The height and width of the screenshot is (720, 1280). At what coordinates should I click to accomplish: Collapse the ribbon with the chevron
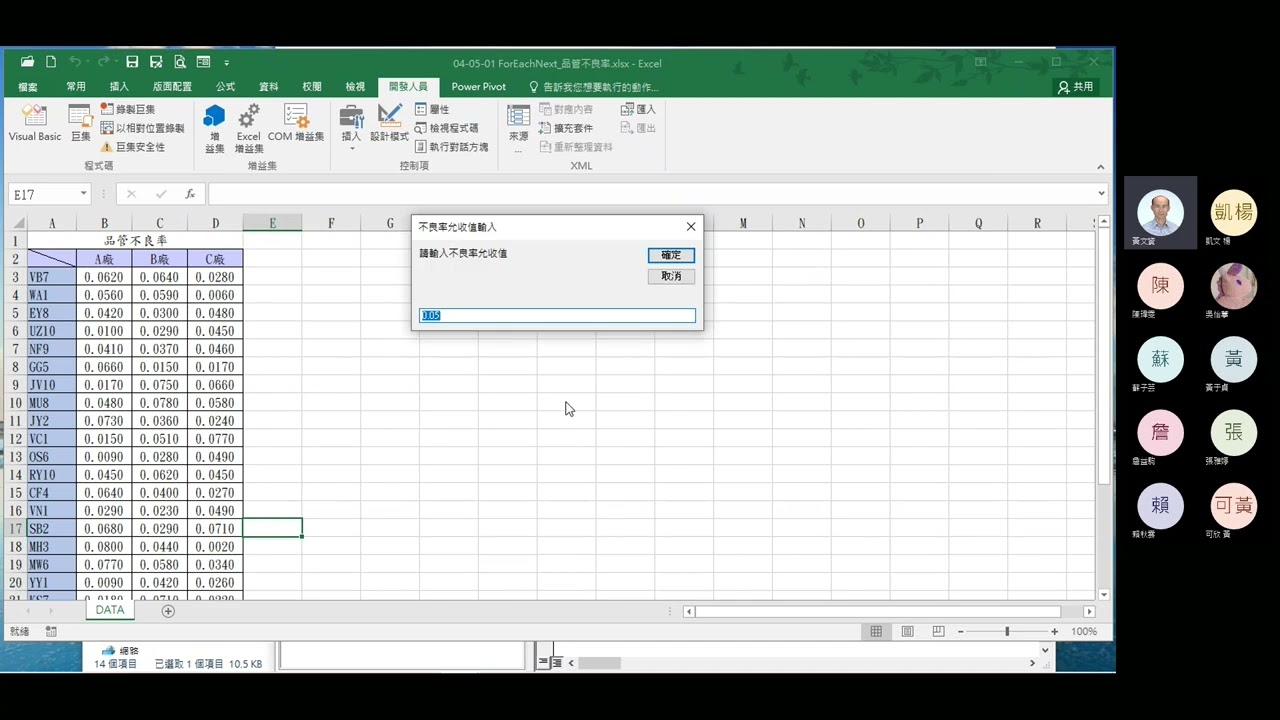tap(1101, 167)
